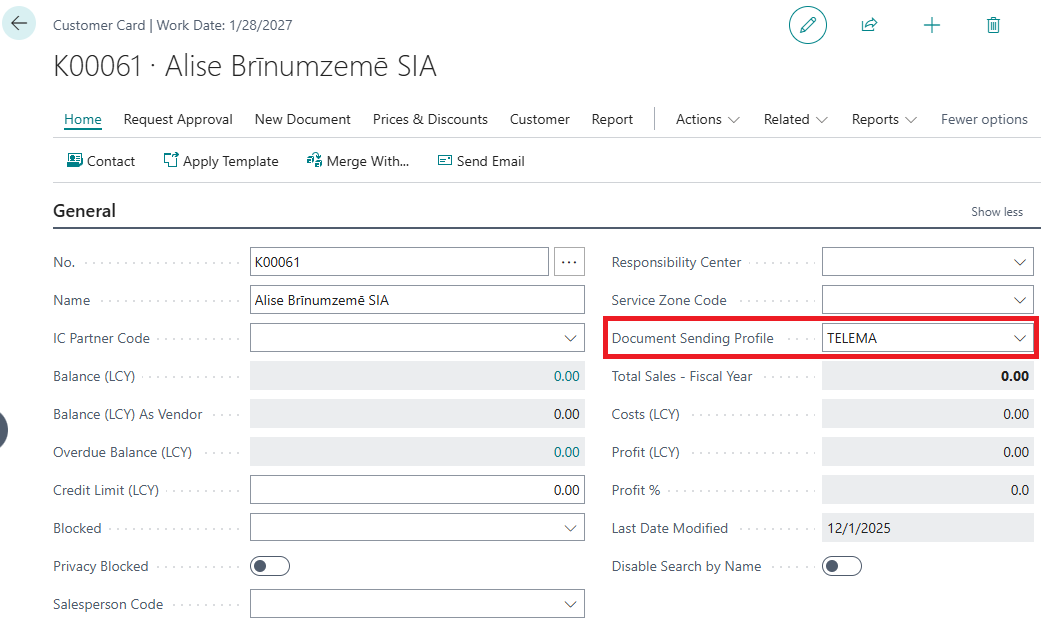Click the plus icon to create new
Image resolution: width=1041 pixels, height=627 pixels.
(931, 25)
